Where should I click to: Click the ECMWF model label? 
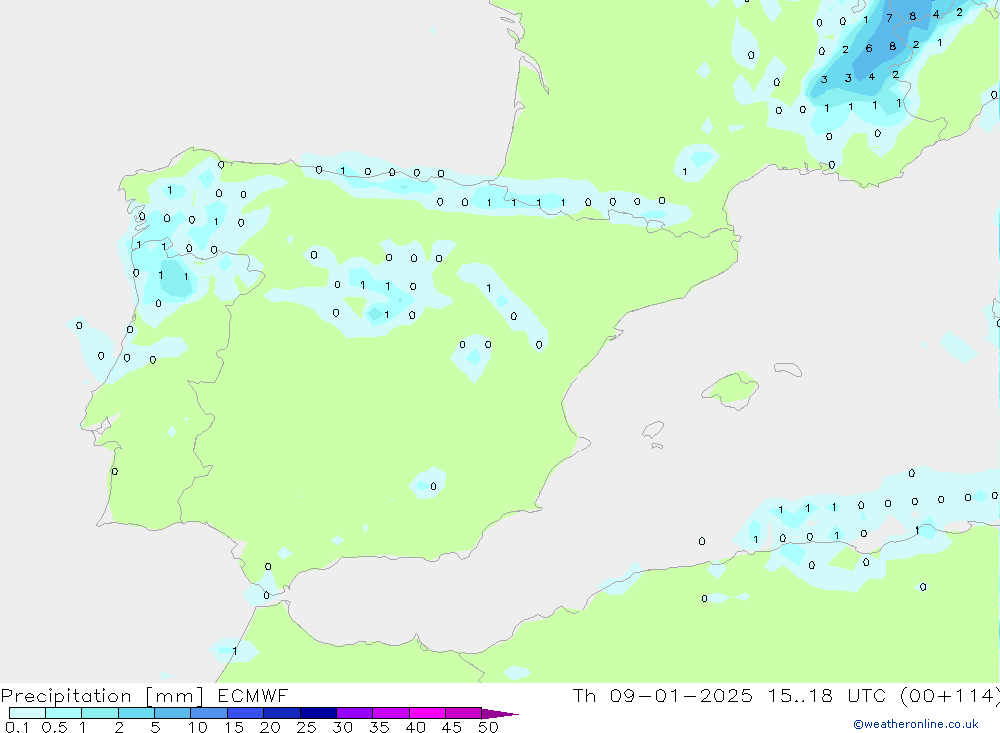[252, 696]
